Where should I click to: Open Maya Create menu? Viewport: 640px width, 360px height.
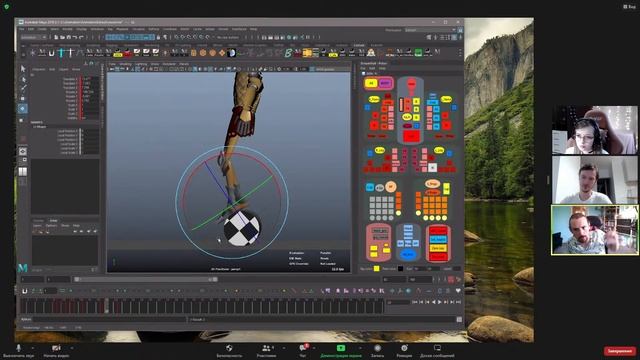42,29
